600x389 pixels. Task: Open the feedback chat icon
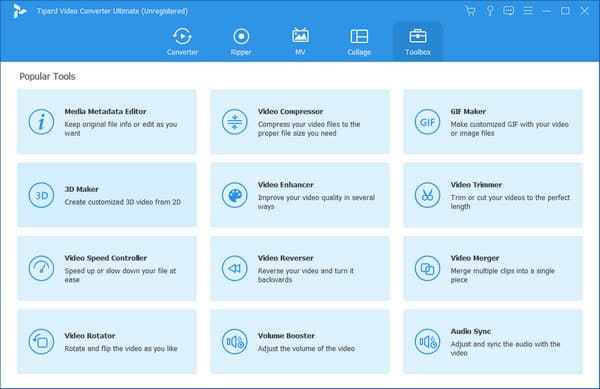click(x=509, y=11)
